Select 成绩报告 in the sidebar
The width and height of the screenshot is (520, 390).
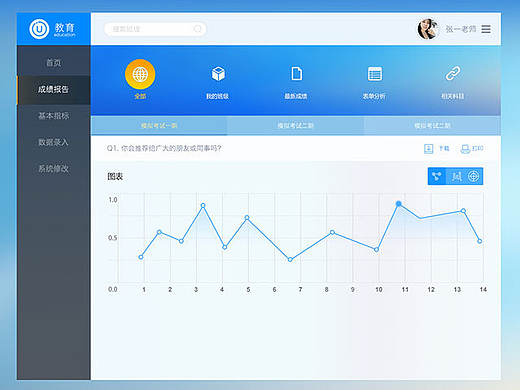[53, 89]
